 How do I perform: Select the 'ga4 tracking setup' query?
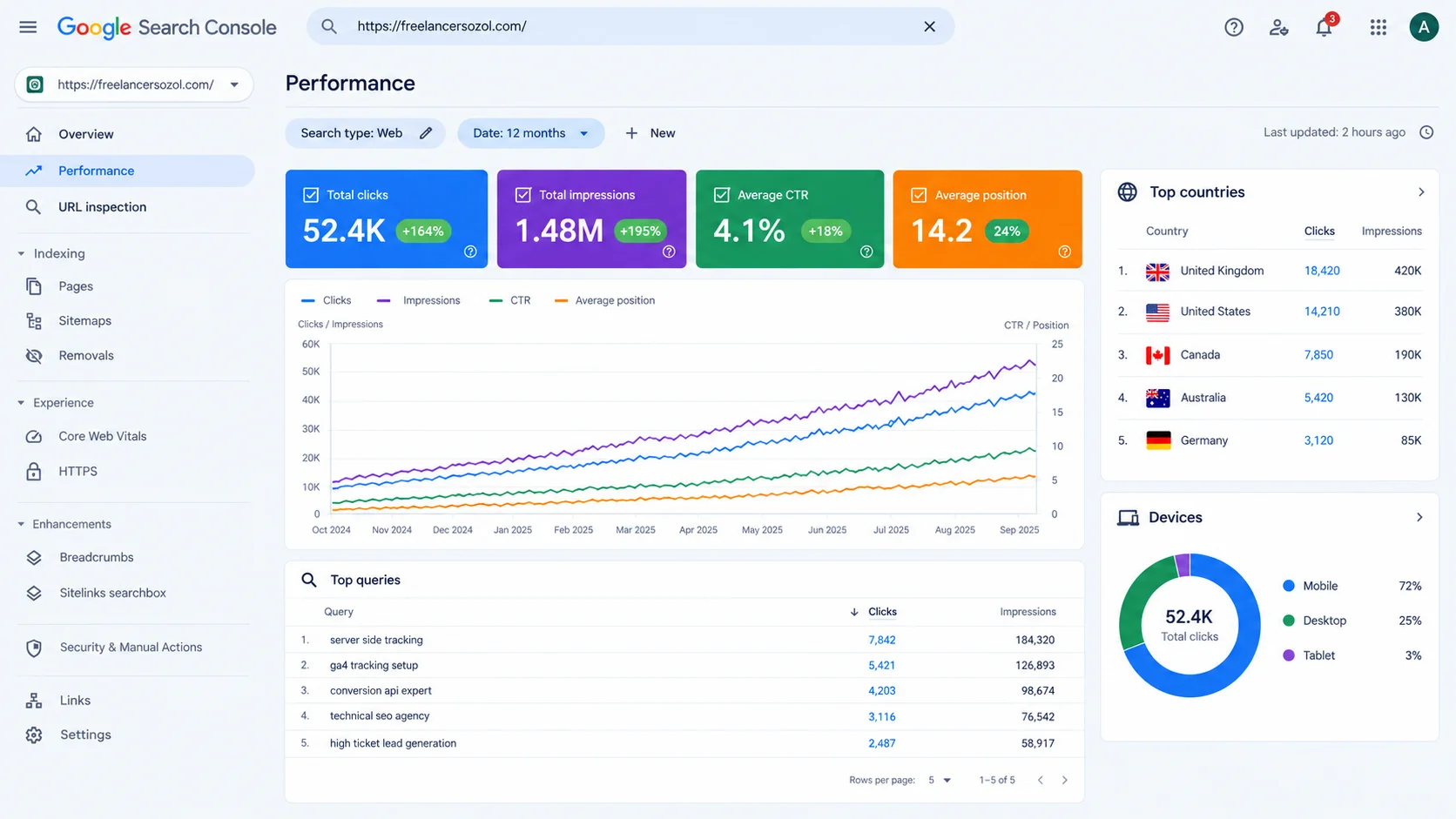(x=374, y=666)
